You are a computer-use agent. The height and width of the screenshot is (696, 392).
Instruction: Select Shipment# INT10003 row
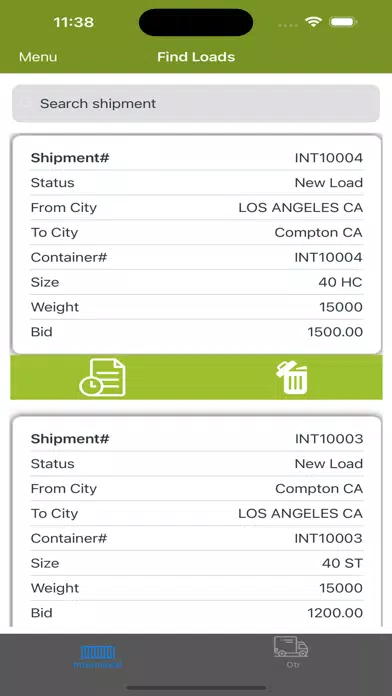click(x=197, y=439)
